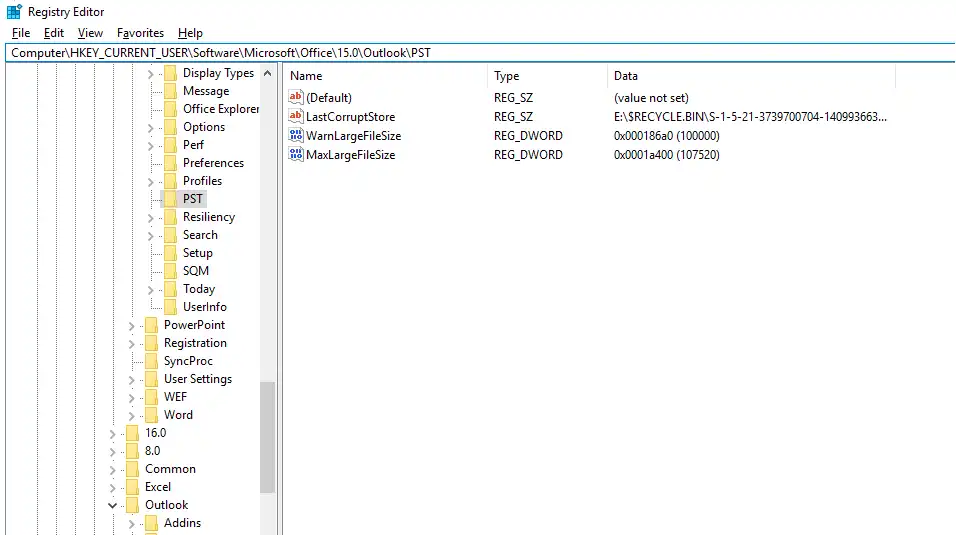Screen dimensions: 956x535
Task: Click the tree pane vertical scrollbar thumb
Action: (x=267, y=437)
